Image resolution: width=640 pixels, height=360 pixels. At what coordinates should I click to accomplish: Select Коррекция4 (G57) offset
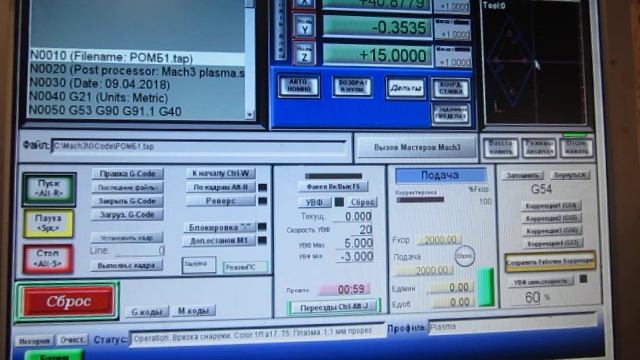click(553, 244)
